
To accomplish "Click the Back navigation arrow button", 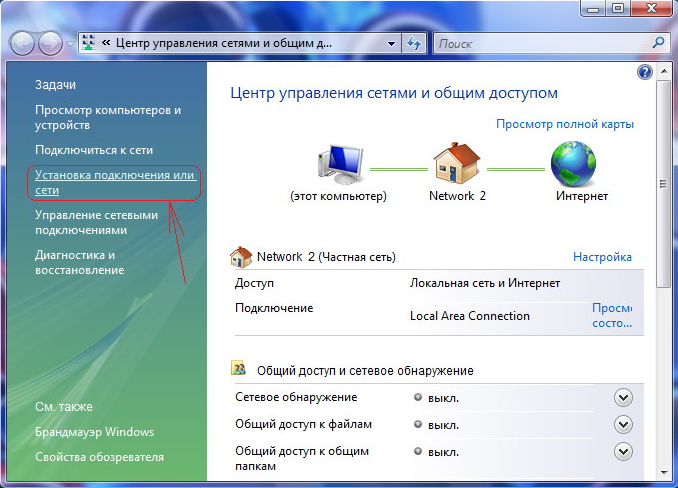I will [22, 43].
